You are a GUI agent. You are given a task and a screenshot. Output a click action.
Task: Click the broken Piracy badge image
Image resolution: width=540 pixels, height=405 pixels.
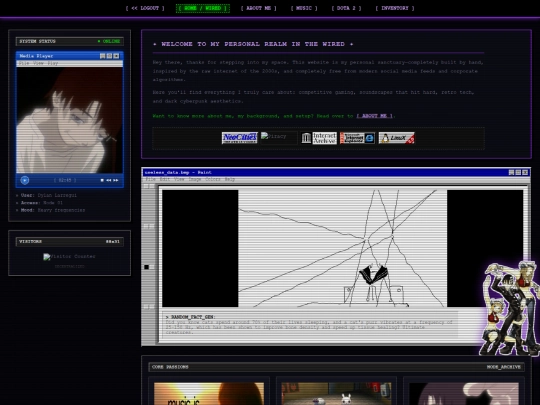(x=279, y=138)
